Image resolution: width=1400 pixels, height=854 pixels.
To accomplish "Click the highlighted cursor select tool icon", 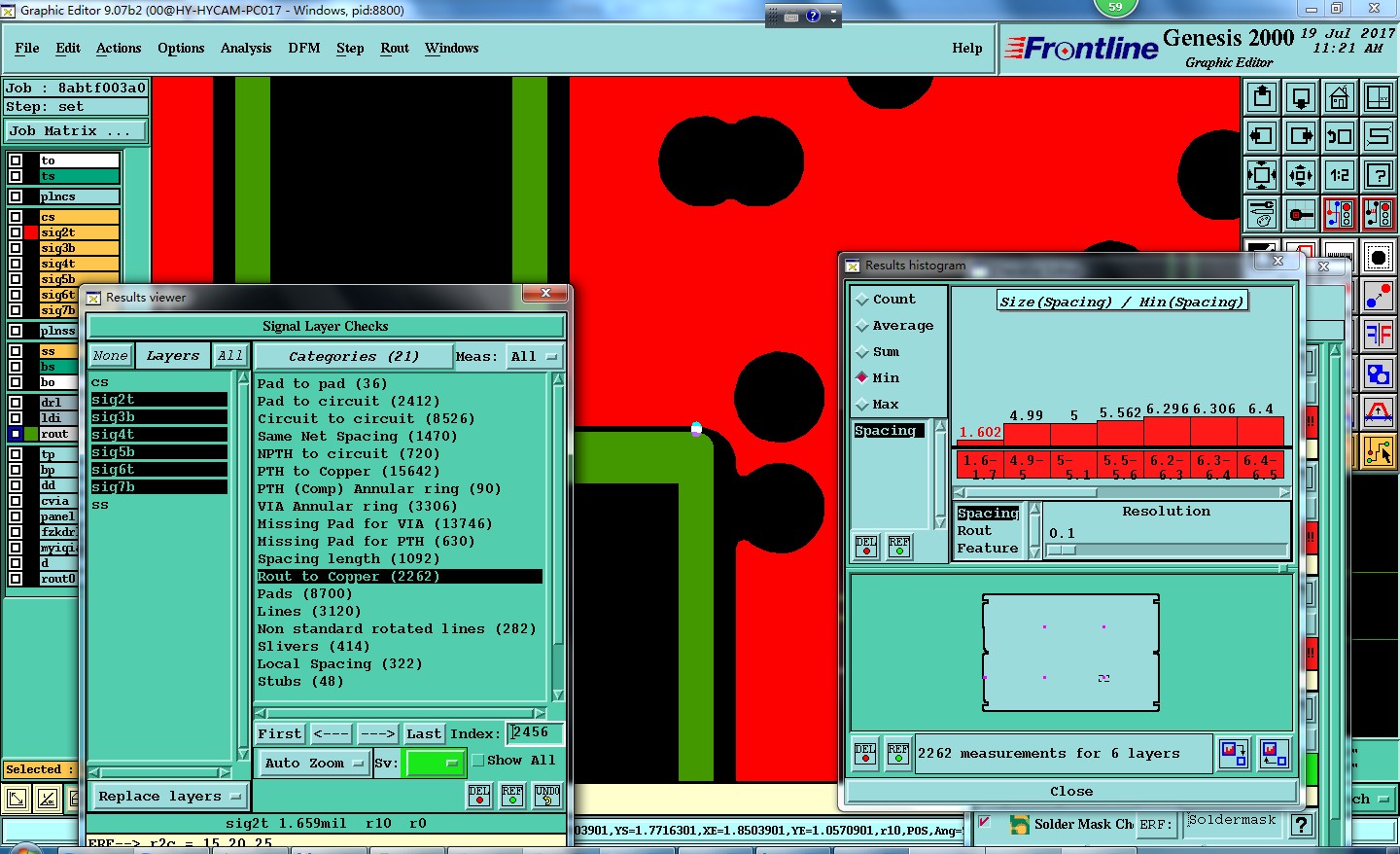I will 1379,451.
